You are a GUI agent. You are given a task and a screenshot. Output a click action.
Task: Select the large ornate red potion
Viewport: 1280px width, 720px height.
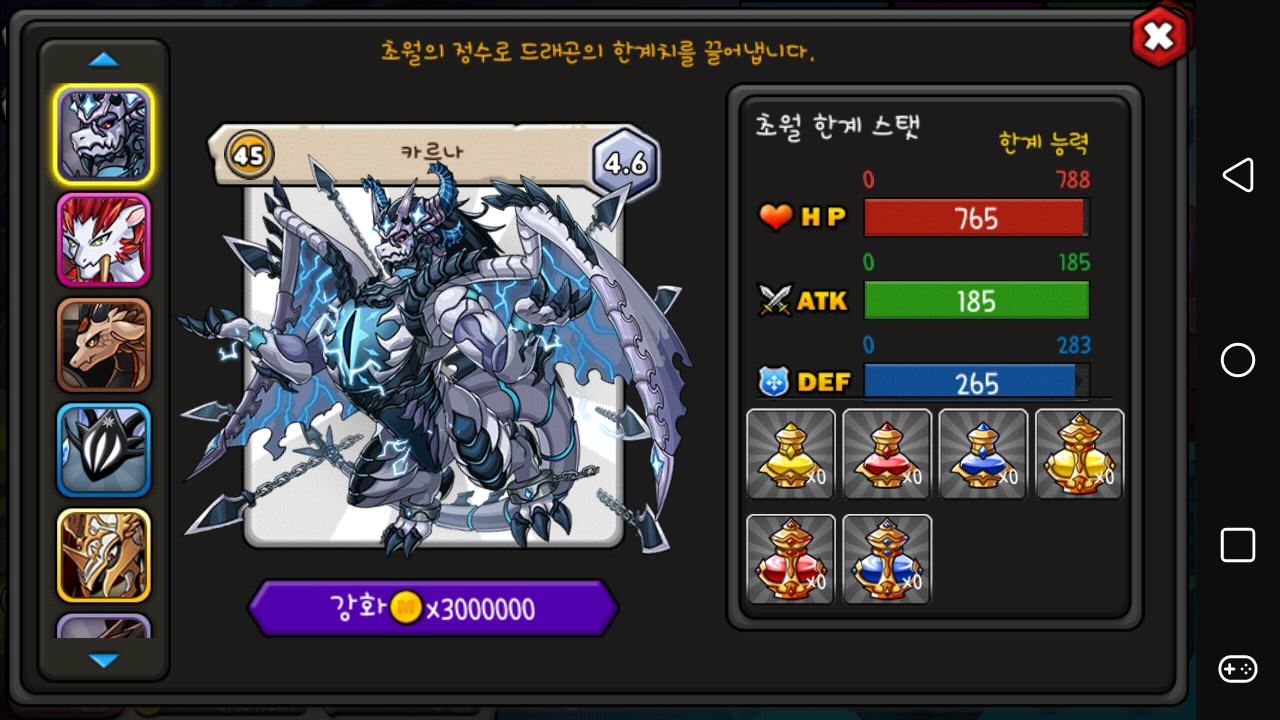(x=791, y=560)
